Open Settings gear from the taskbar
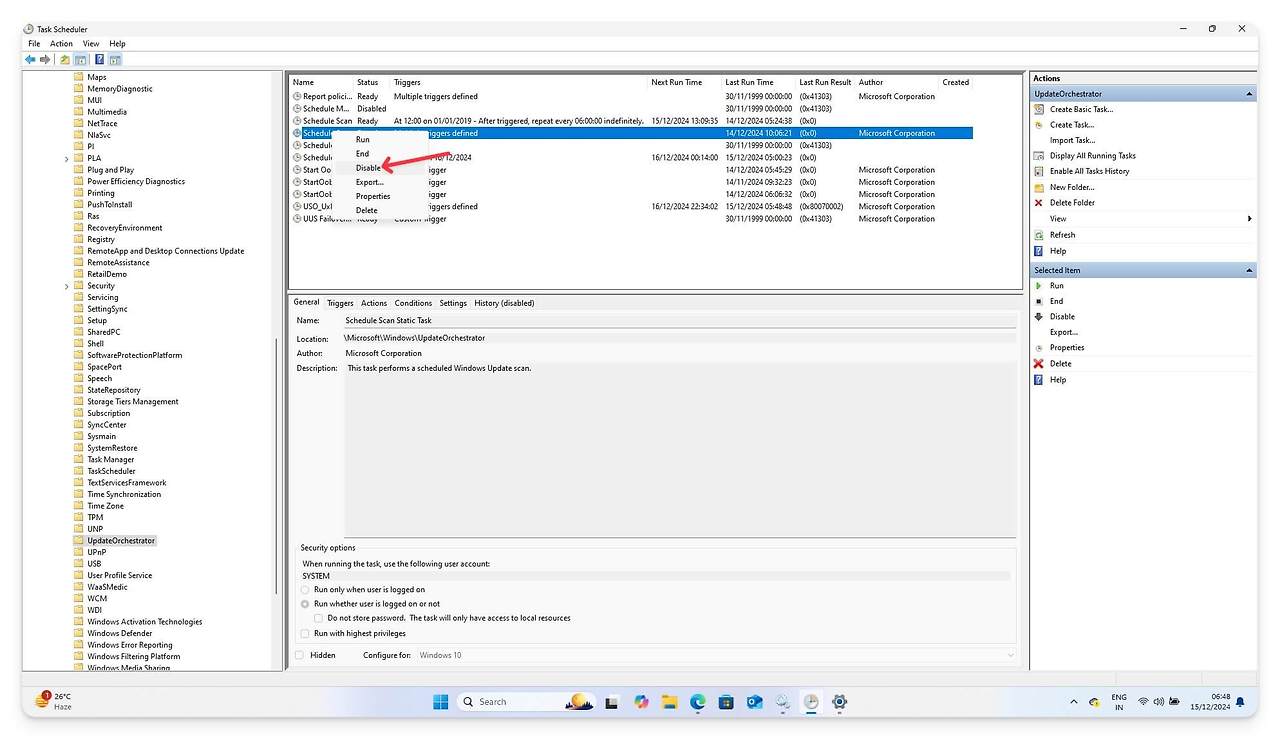Viewport: 1280px width, 739px height. pos(840,702)
